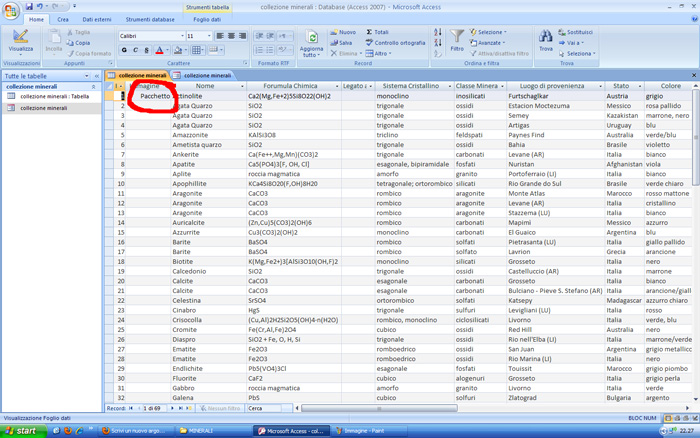Switch to second collezione minerali document tab

point(203,75)
